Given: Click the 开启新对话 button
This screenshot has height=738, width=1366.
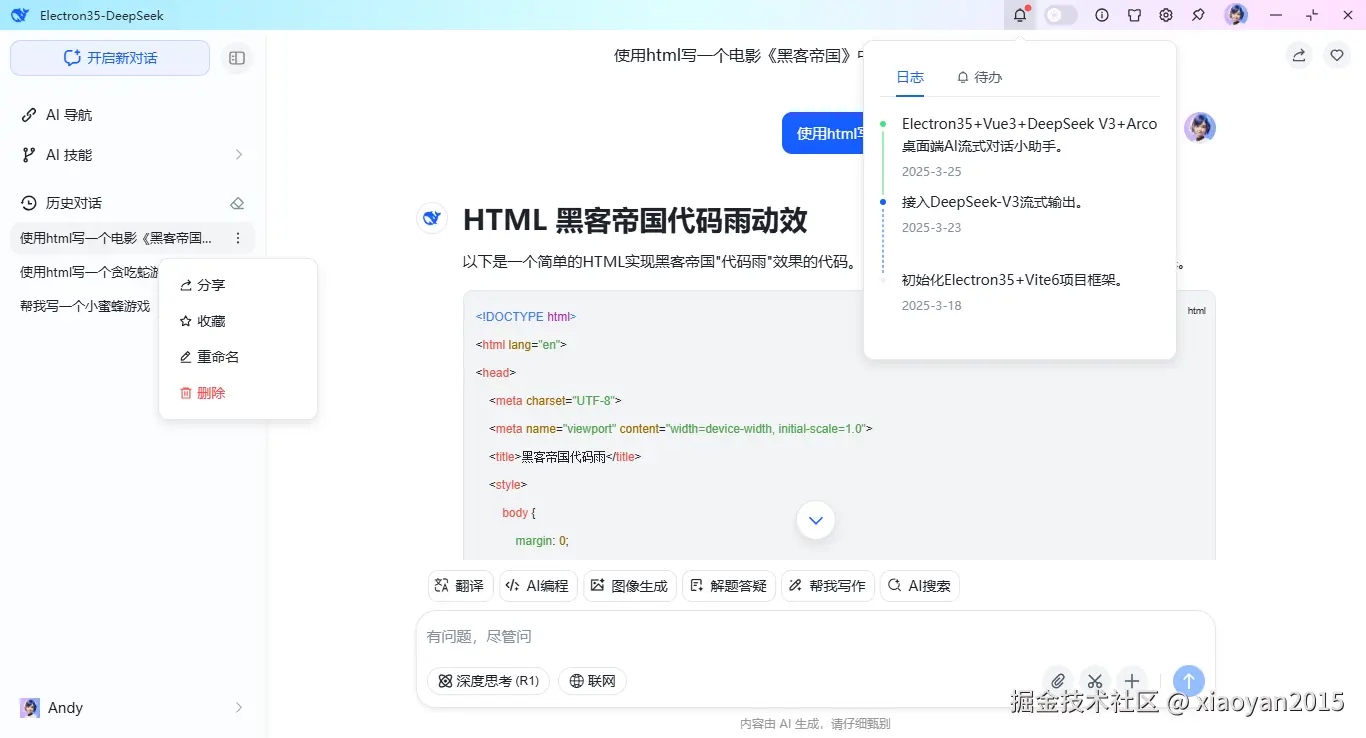Looking at the screenshot, I should (x=109, y=58).
